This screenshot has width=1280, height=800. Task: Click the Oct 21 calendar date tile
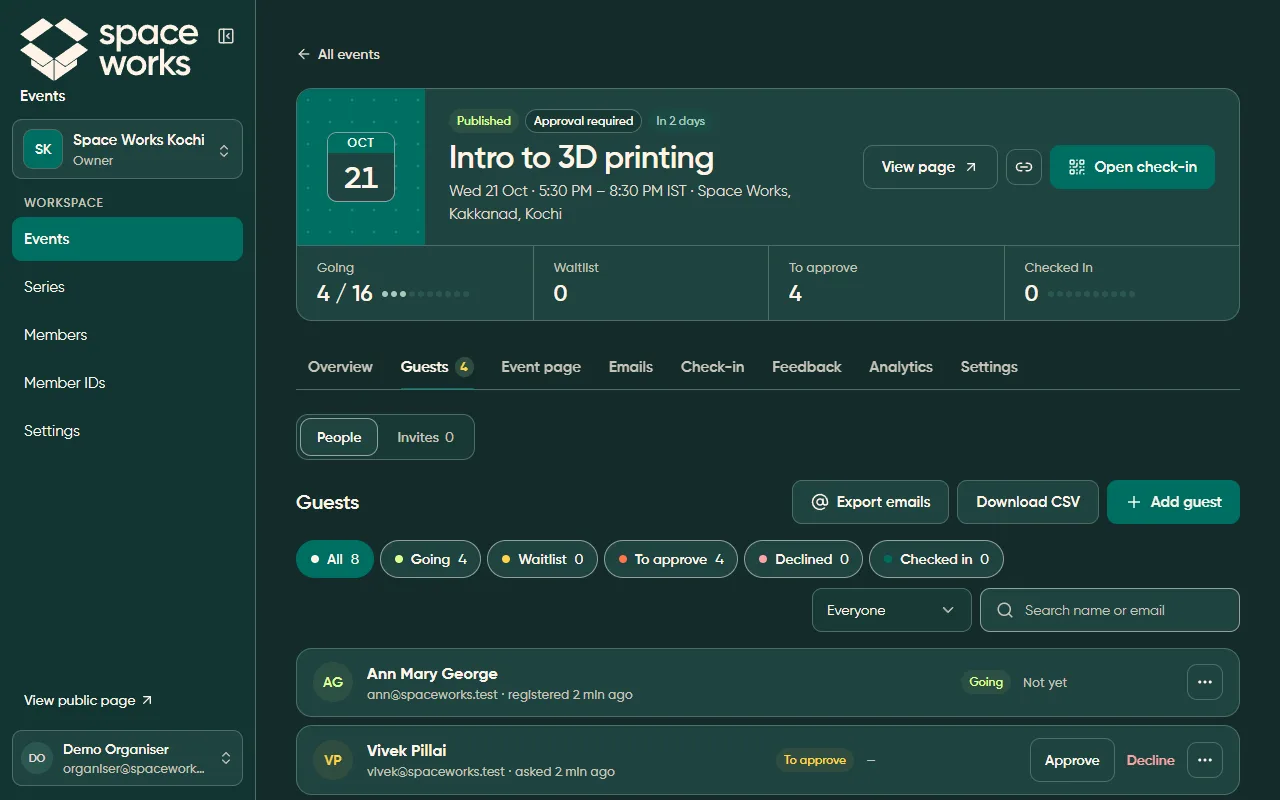(x=361, y=167)
